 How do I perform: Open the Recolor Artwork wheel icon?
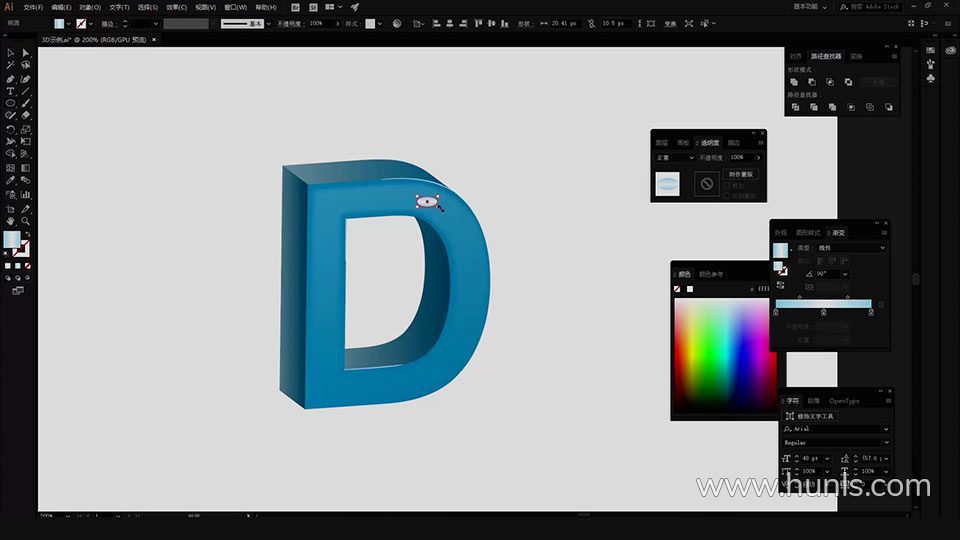(397, 24)
